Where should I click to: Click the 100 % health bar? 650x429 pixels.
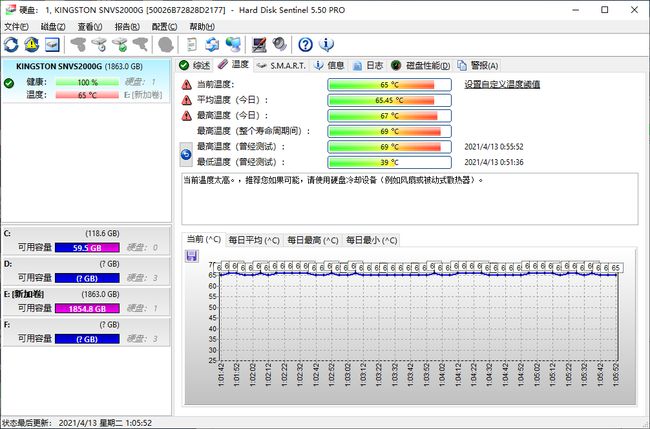(x=87, y=82)
